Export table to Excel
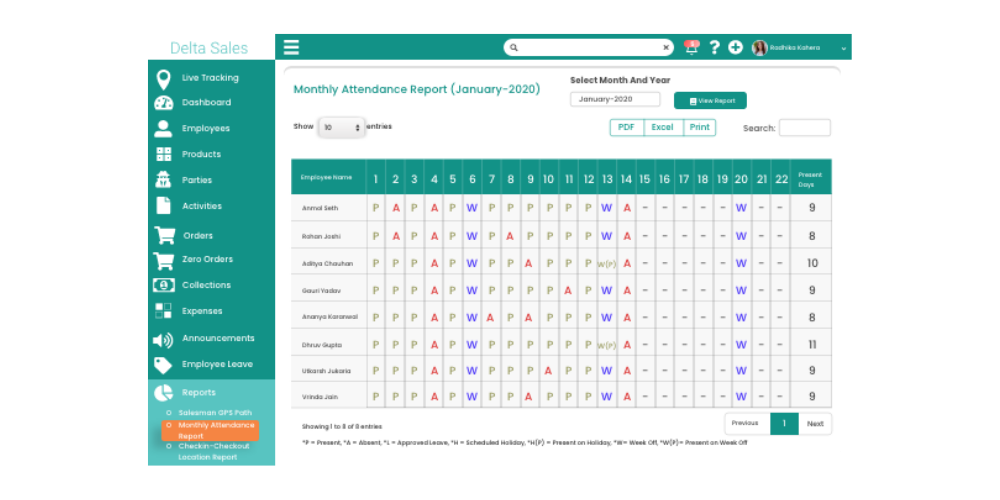 (663, 128)
